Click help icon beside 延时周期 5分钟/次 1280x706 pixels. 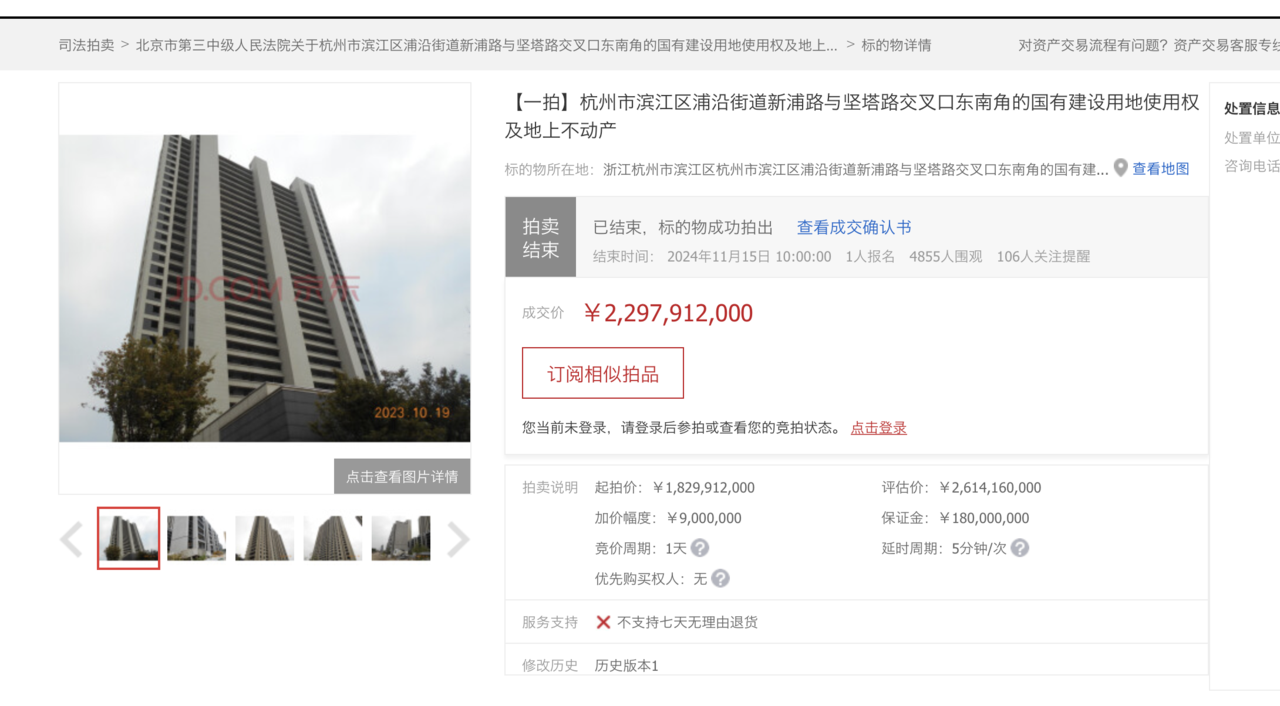tap(1019, 548)
